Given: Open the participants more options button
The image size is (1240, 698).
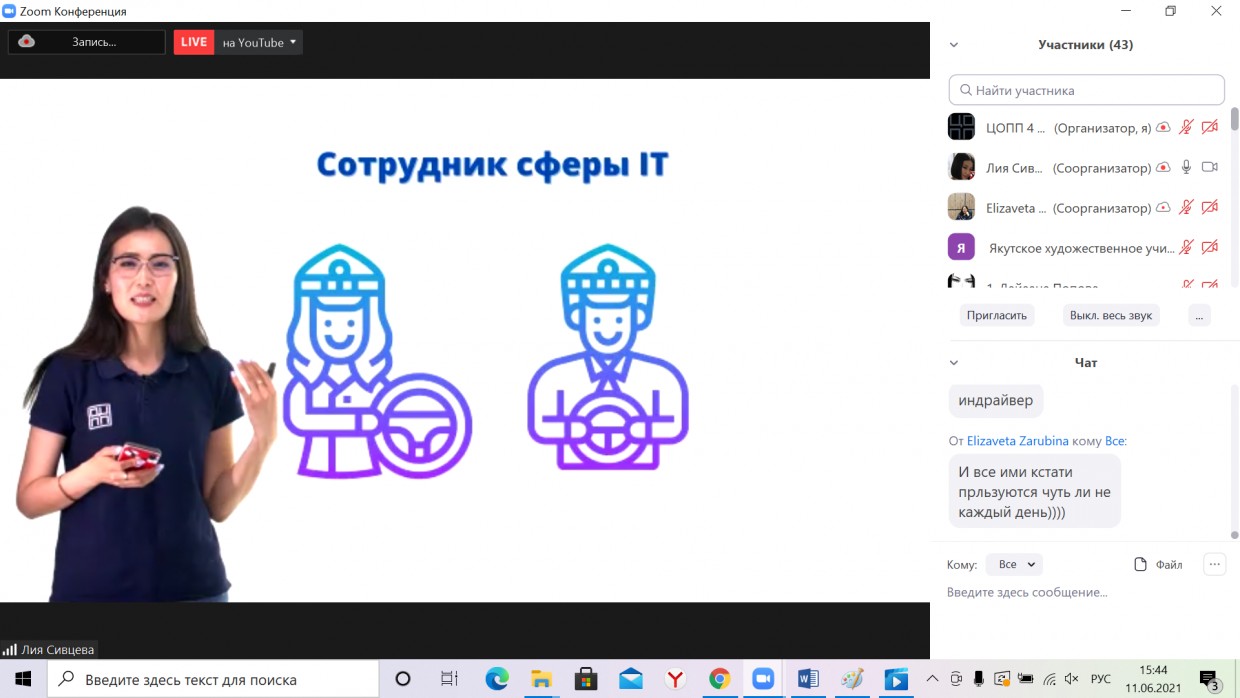Looking at the screenshot, I should [x=1200, y=315].
